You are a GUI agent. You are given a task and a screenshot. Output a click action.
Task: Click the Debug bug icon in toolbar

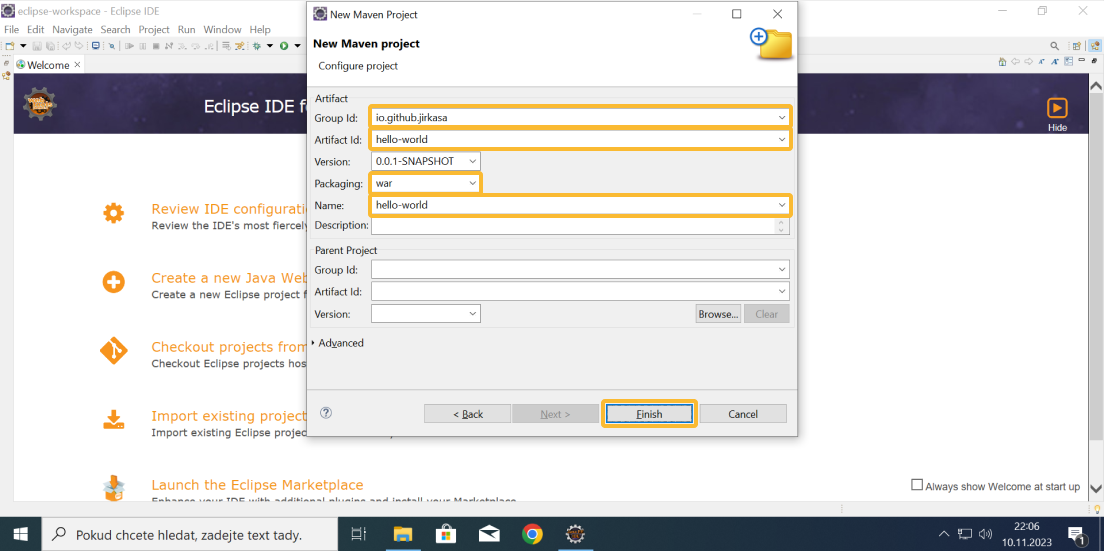click(256, 46)
